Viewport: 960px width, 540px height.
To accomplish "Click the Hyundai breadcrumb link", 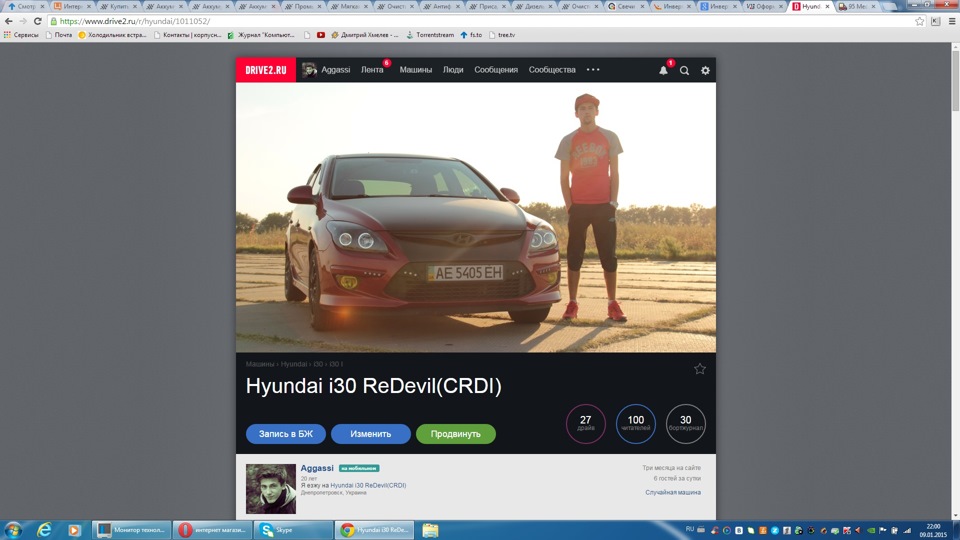I will point(294,364).
